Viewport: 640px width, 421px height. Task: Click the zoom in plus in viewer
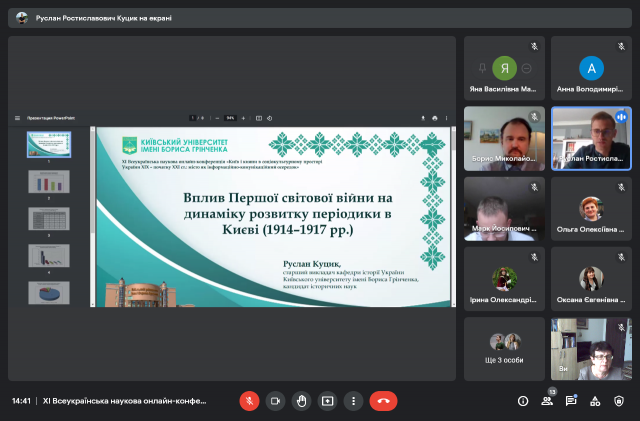point(244,118)
